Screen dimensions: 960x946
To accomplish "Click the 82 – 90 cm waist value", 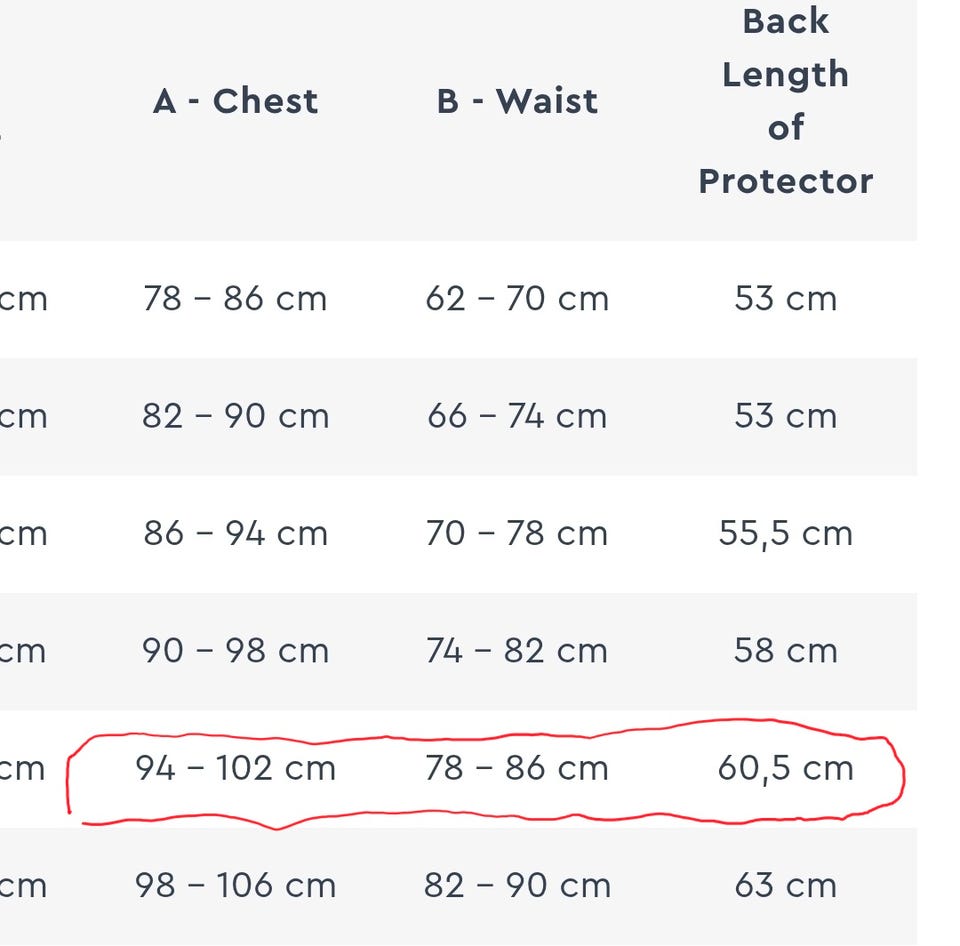I will [x=517, y=886].
